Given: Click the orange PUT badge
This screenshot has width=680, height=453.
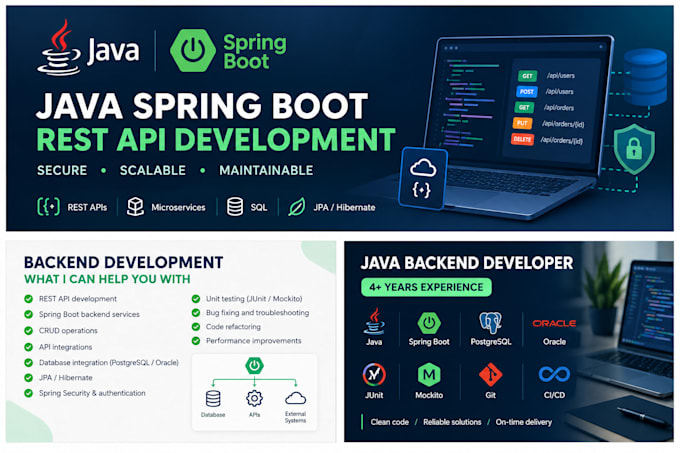Looking at the screenshot, I should coord(522,123).
